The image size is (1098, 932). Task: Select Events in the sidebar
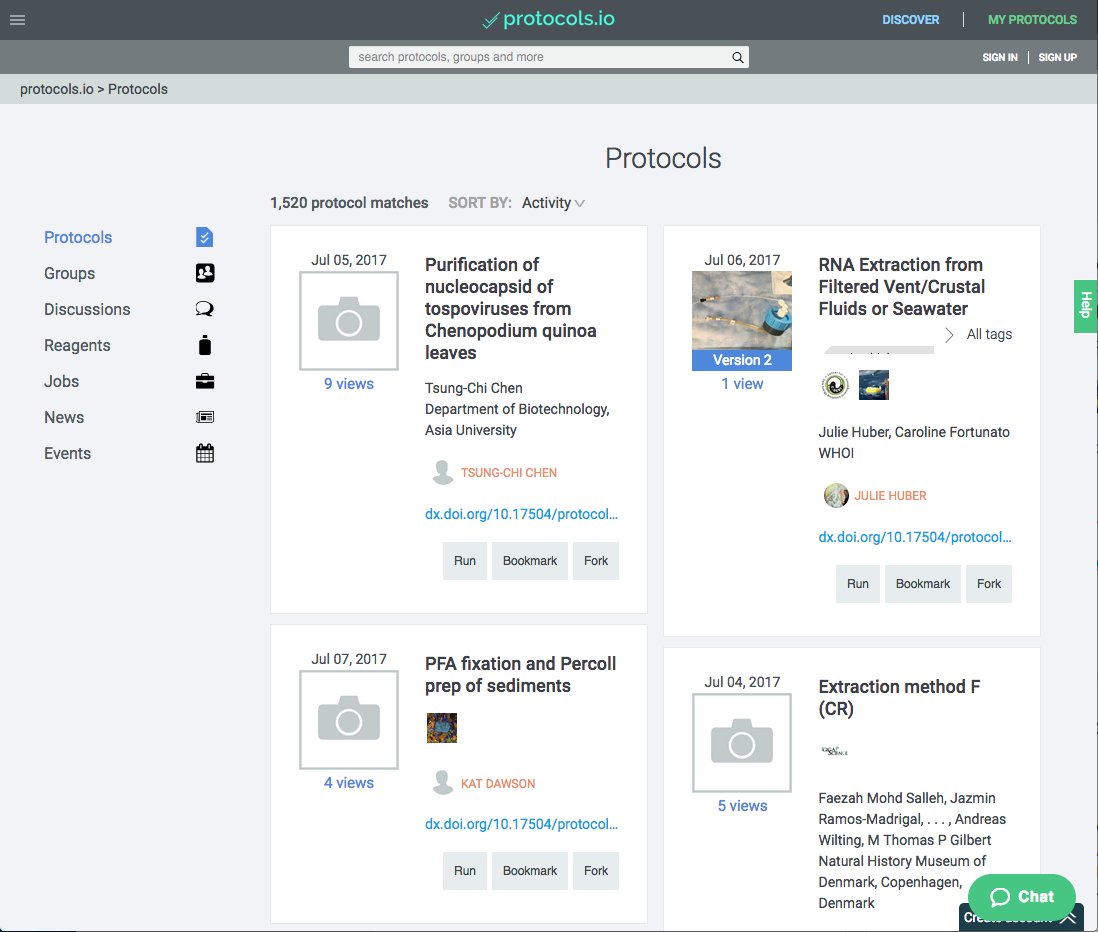point(67,454)
